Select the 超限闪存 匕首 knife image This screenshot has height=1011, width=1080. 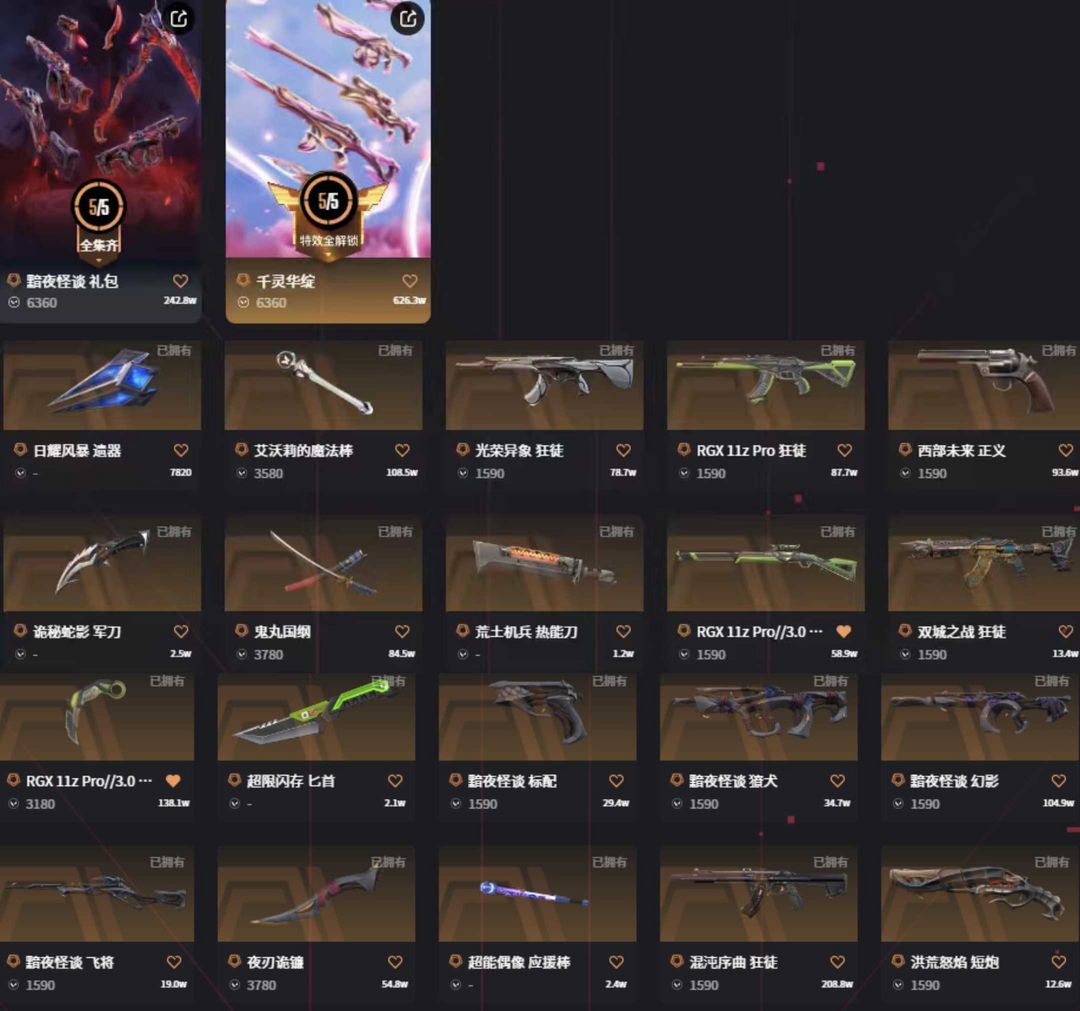coord(316,717)
